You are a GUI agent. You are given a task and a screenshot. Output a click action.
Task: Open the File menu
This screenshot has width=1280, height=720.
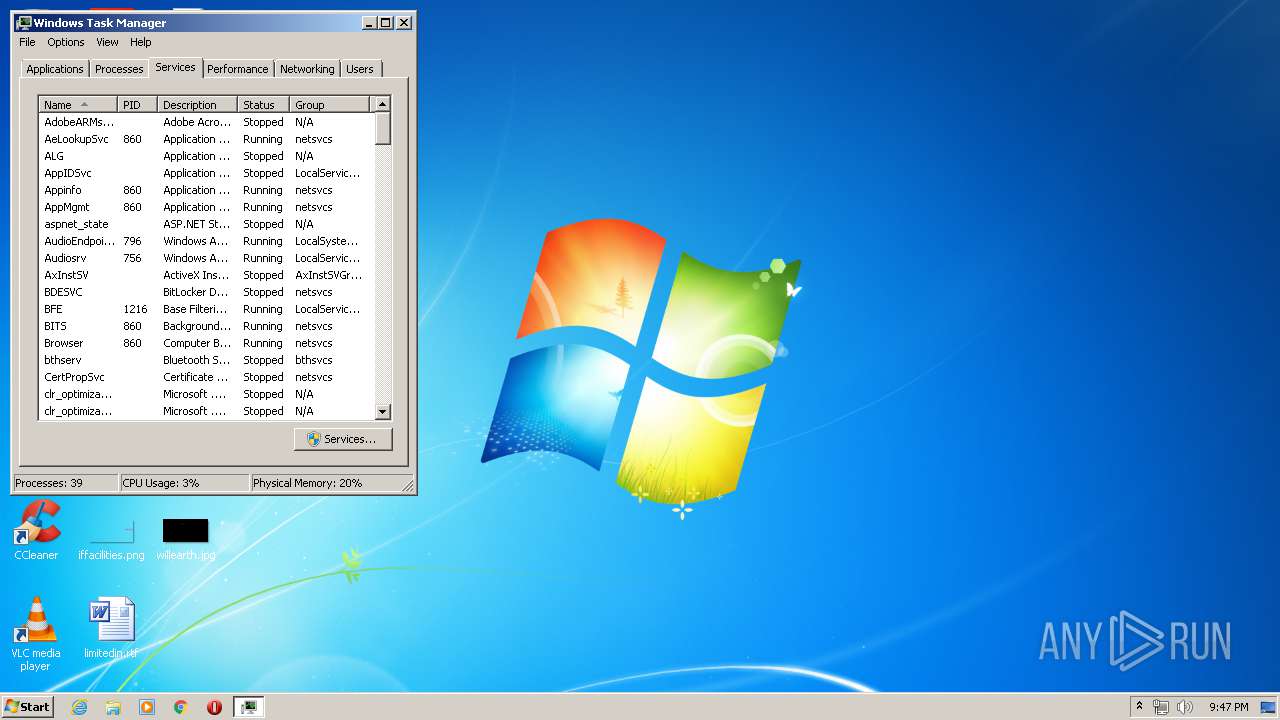[27, 42]
